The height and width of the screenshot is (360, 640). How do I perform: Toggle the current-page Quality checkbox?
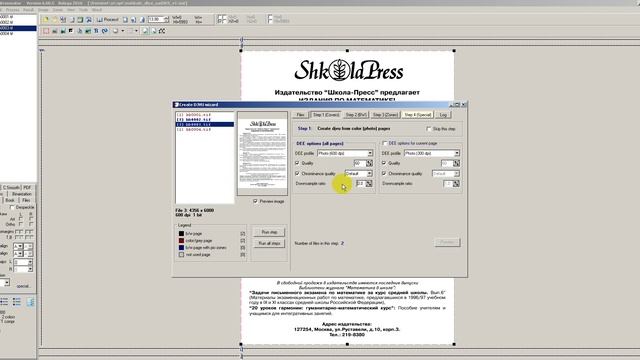click(x=384, y=163)
